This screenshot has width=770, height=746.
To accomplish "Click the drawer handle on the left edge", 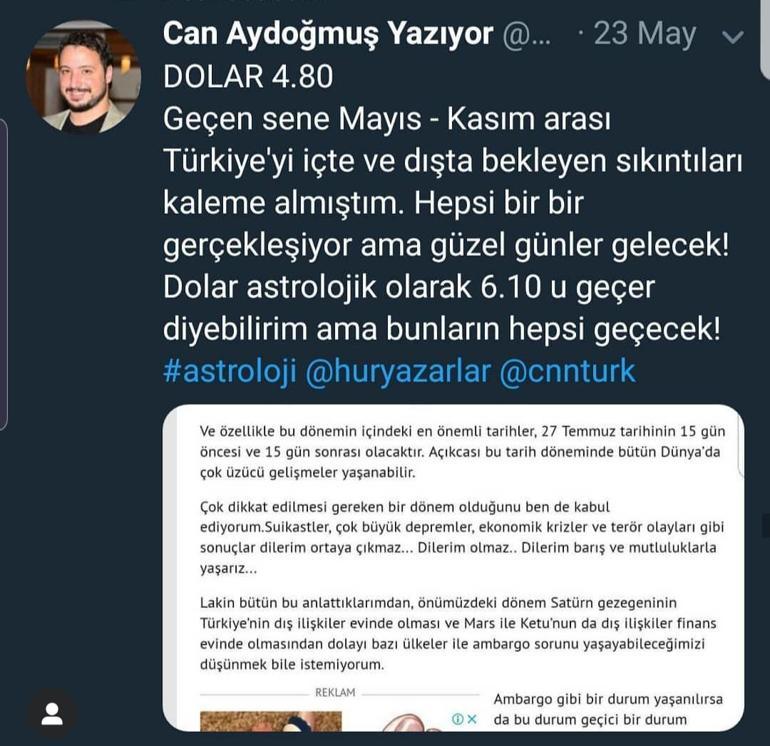I will coord(3,274).
